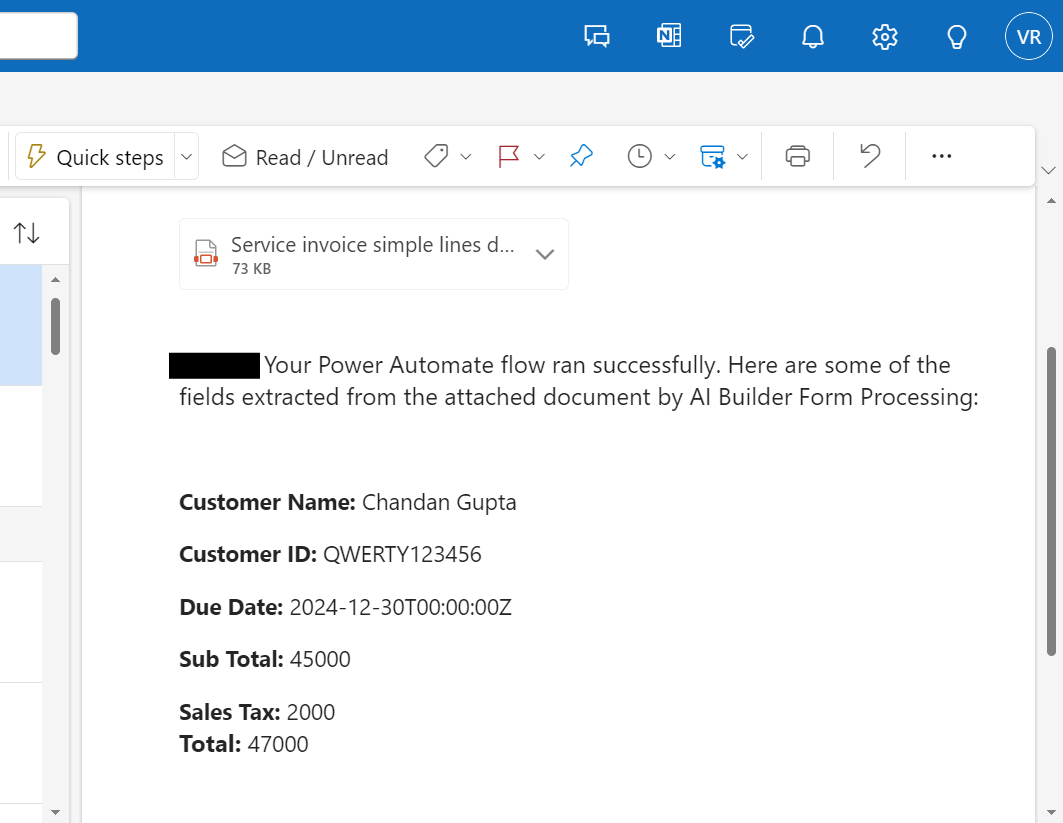Open attachment options chevron for Service invoice
This screenshot has height=823, width=1063.
tap(545, 254)
